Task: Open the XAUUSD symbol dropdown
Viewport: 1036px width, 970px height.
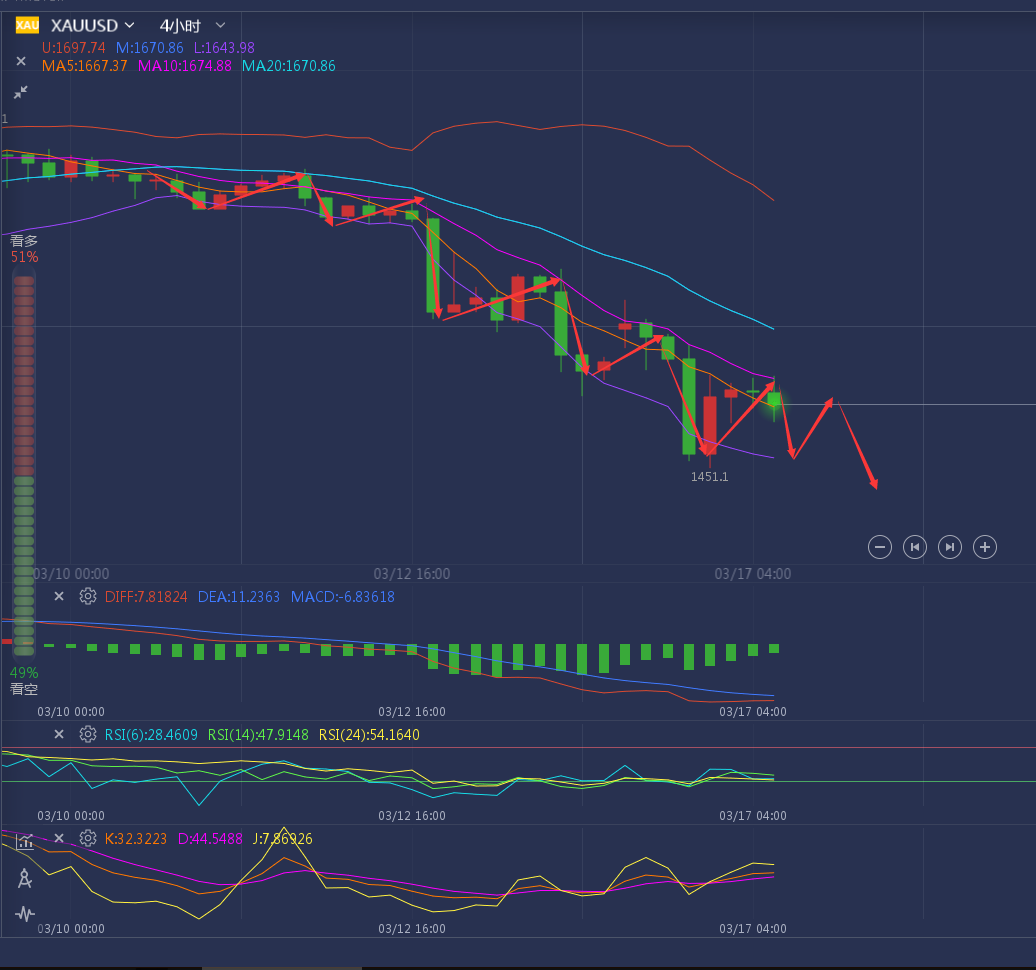Action: point(92,25)
